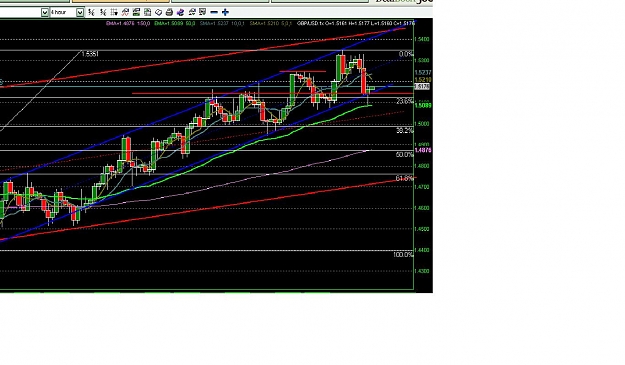The height and width of the screenshot is (365, 625).
Task: Print the chart using printer icon
Action: click(x=169, y=12)
